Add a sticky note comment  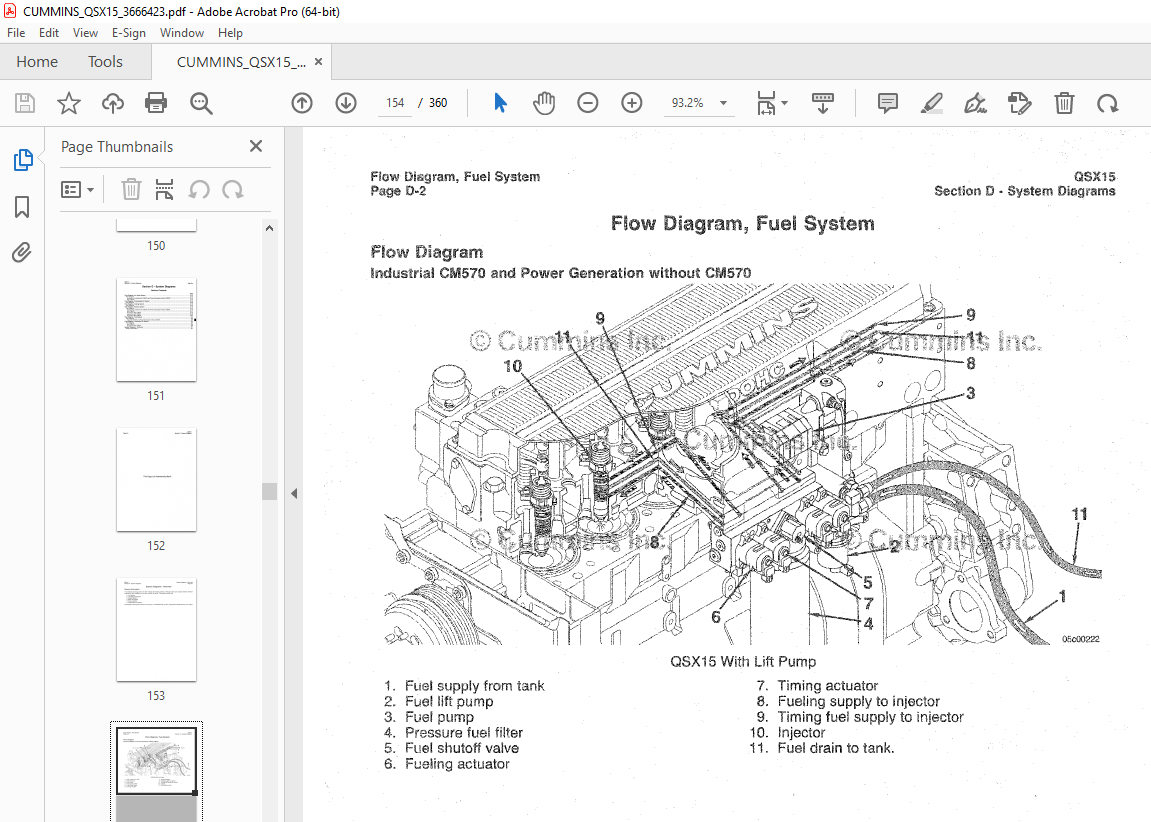pos(887,103)
